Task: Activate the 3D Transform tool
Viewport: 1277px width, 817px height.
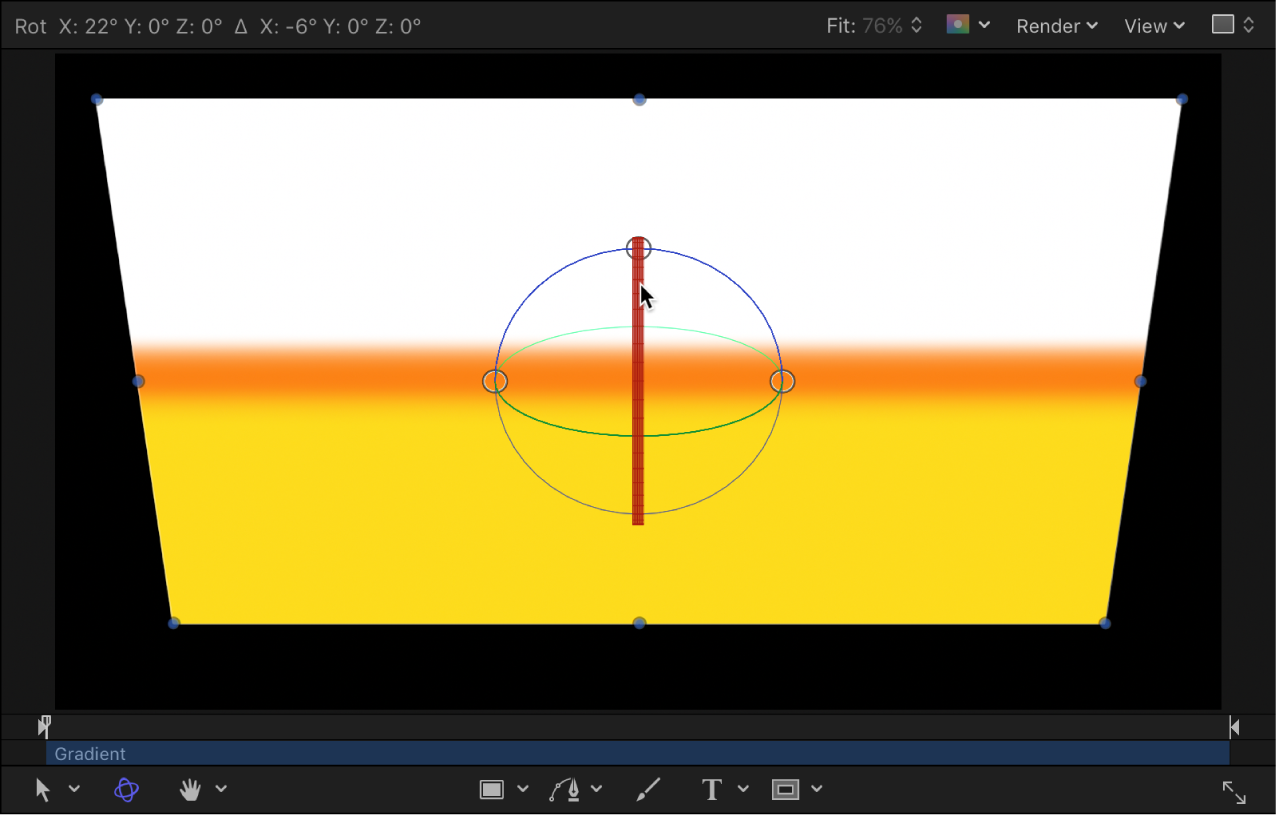Action: [x=126, y=789]
